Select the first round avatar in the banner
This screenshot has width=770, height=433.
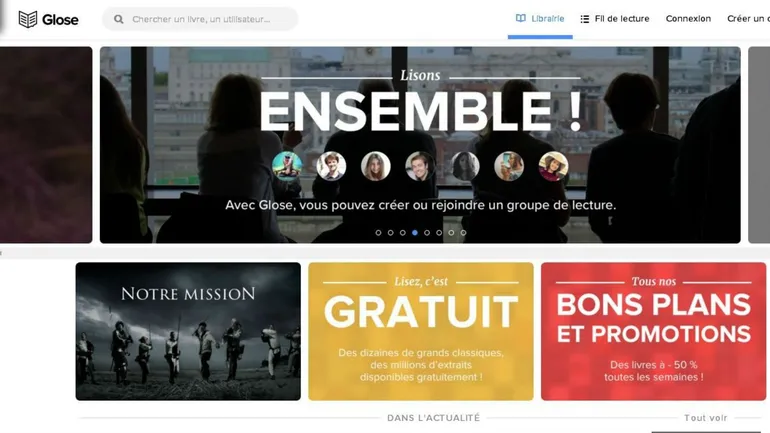287,166
